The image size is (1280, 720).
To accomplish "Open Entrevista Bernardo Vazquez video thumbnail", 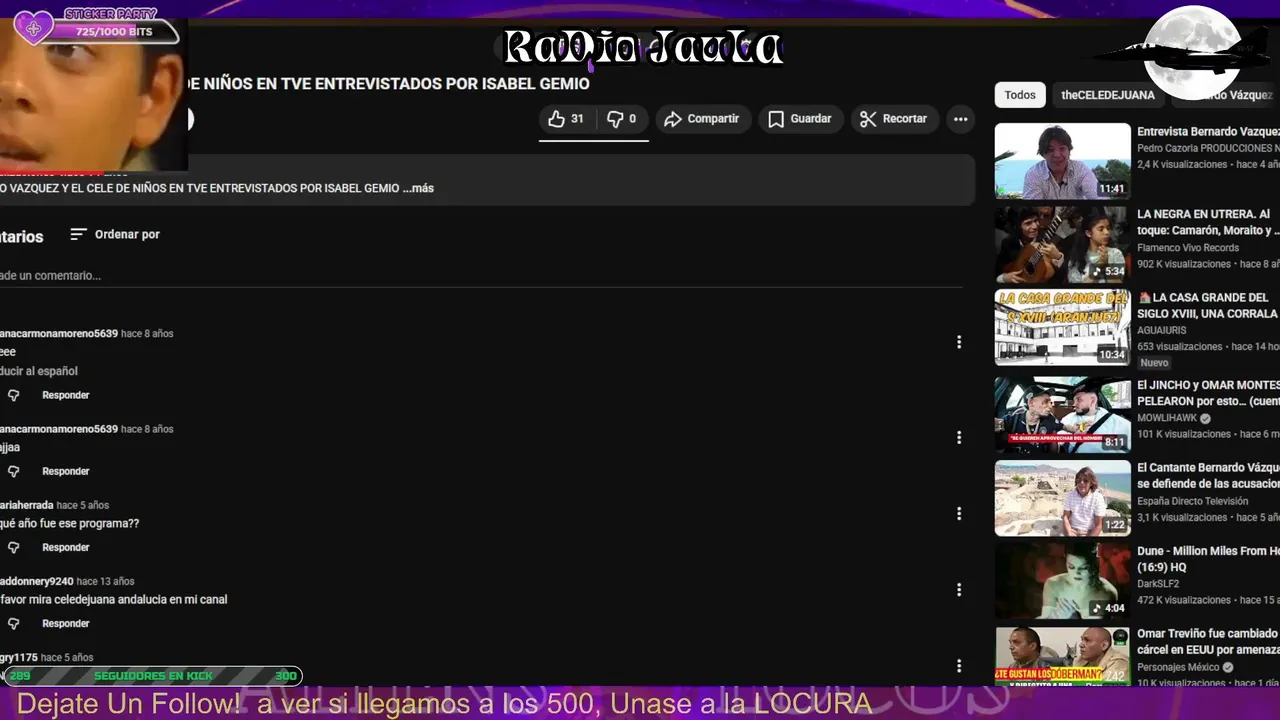I will 1062,160.
